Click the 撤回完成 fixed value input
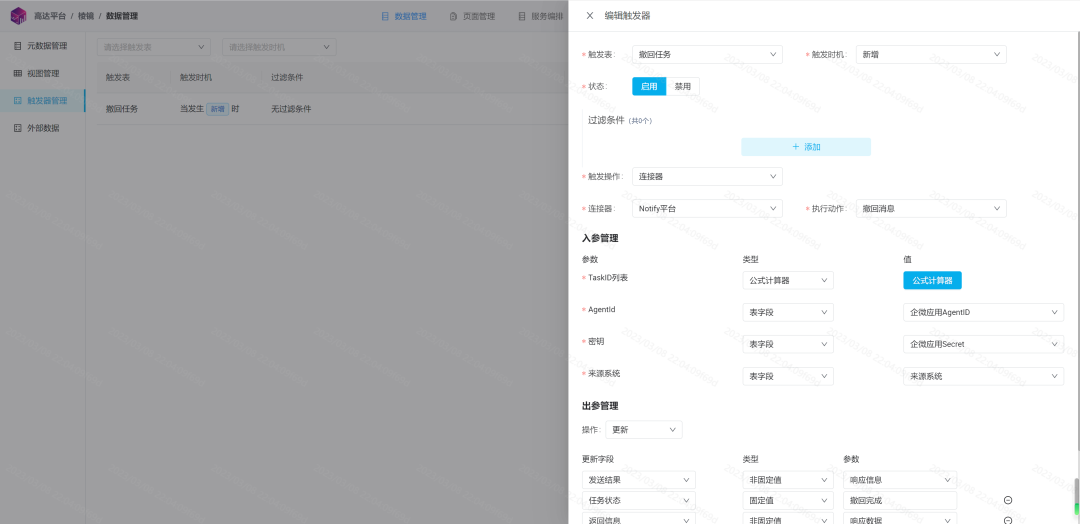The height and width of the screenshot is (524, 1080). point(900,501)
